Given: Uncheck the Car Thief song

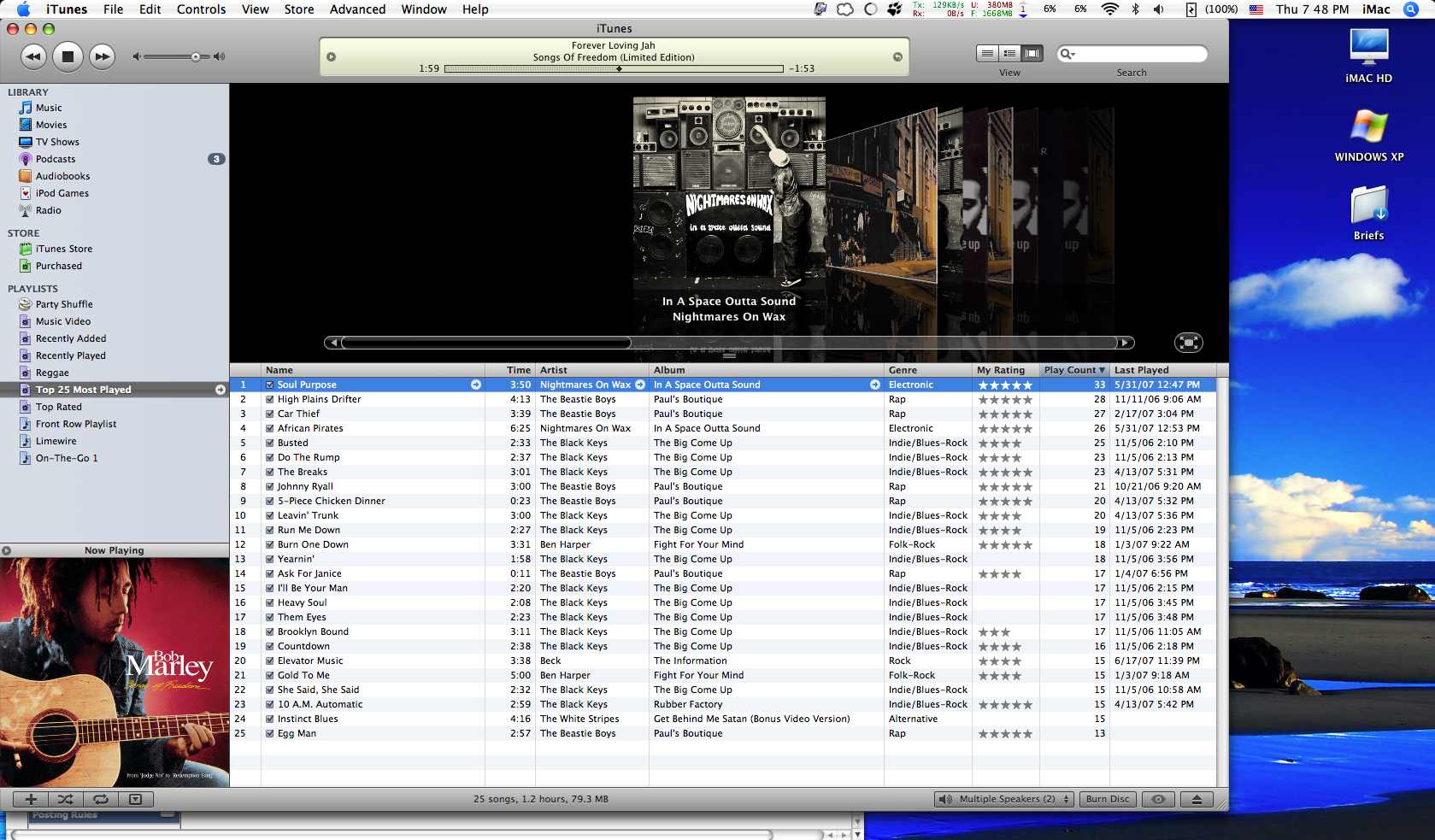Looking at the screenshot, I should pyautogui.click(x=269, y=414).
